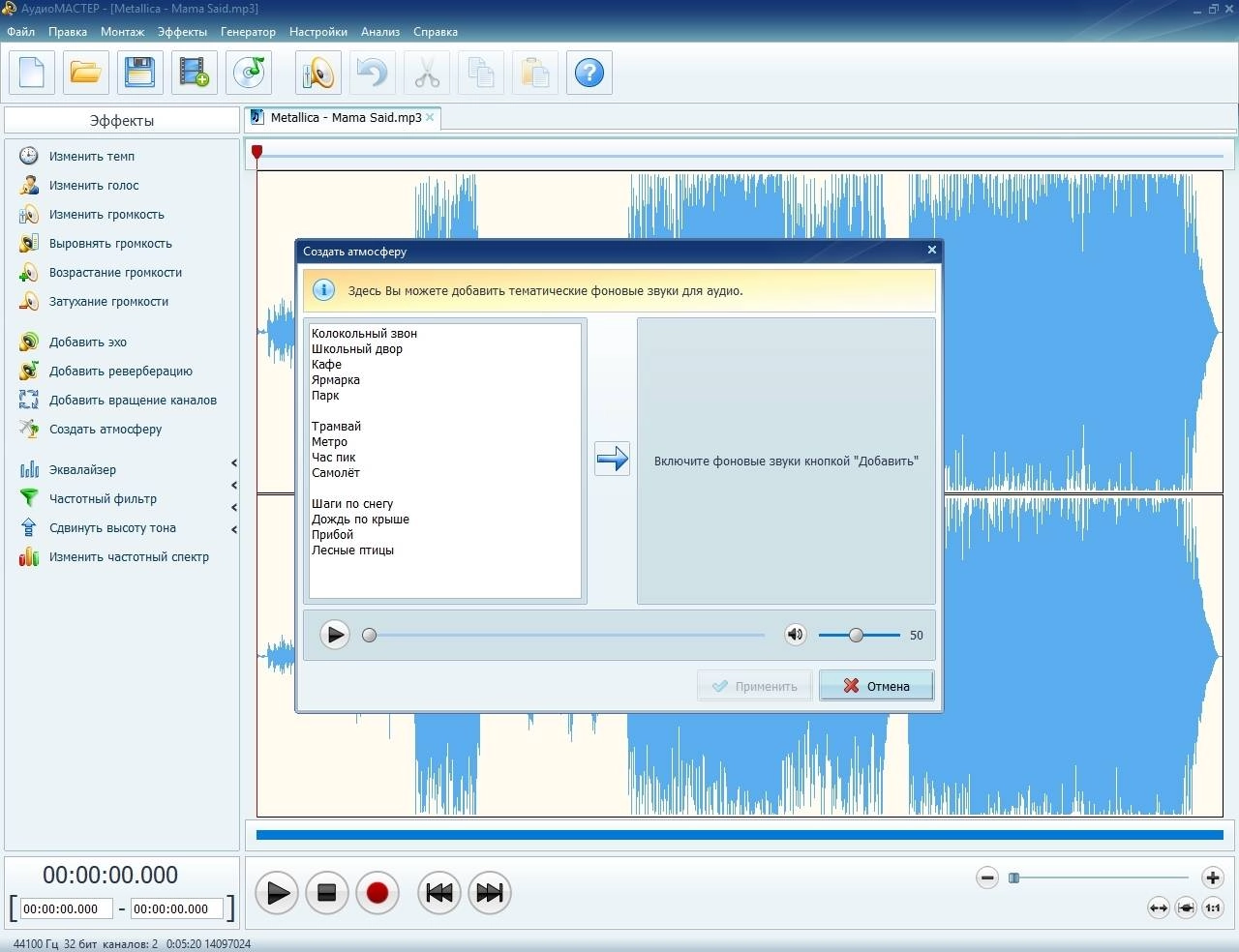
Task: Select the 'Изменить голос' effect
Action: pos(94,185)
